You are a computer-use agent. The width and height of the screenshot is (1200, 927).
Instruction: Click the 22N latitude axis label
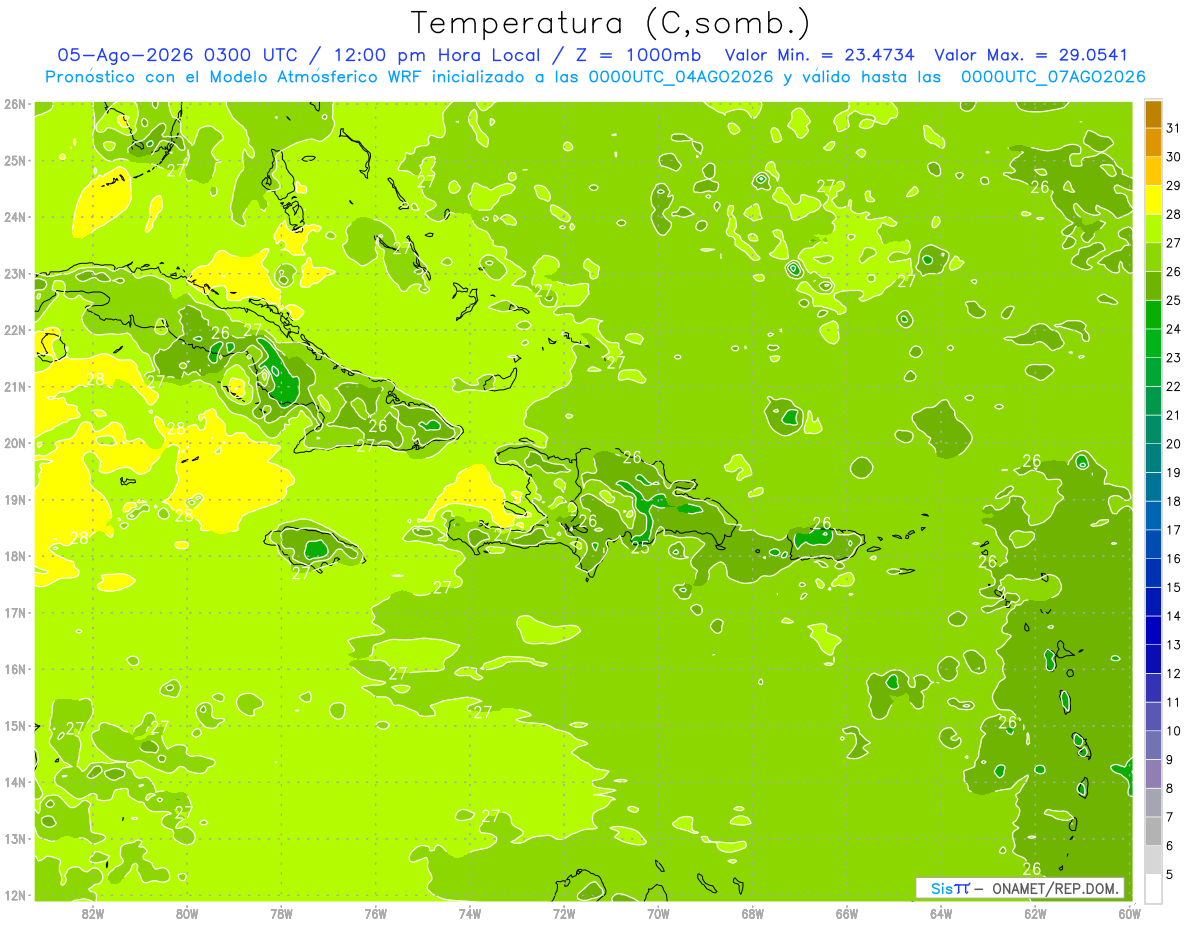pyautogui.click(x=14, y=330)
